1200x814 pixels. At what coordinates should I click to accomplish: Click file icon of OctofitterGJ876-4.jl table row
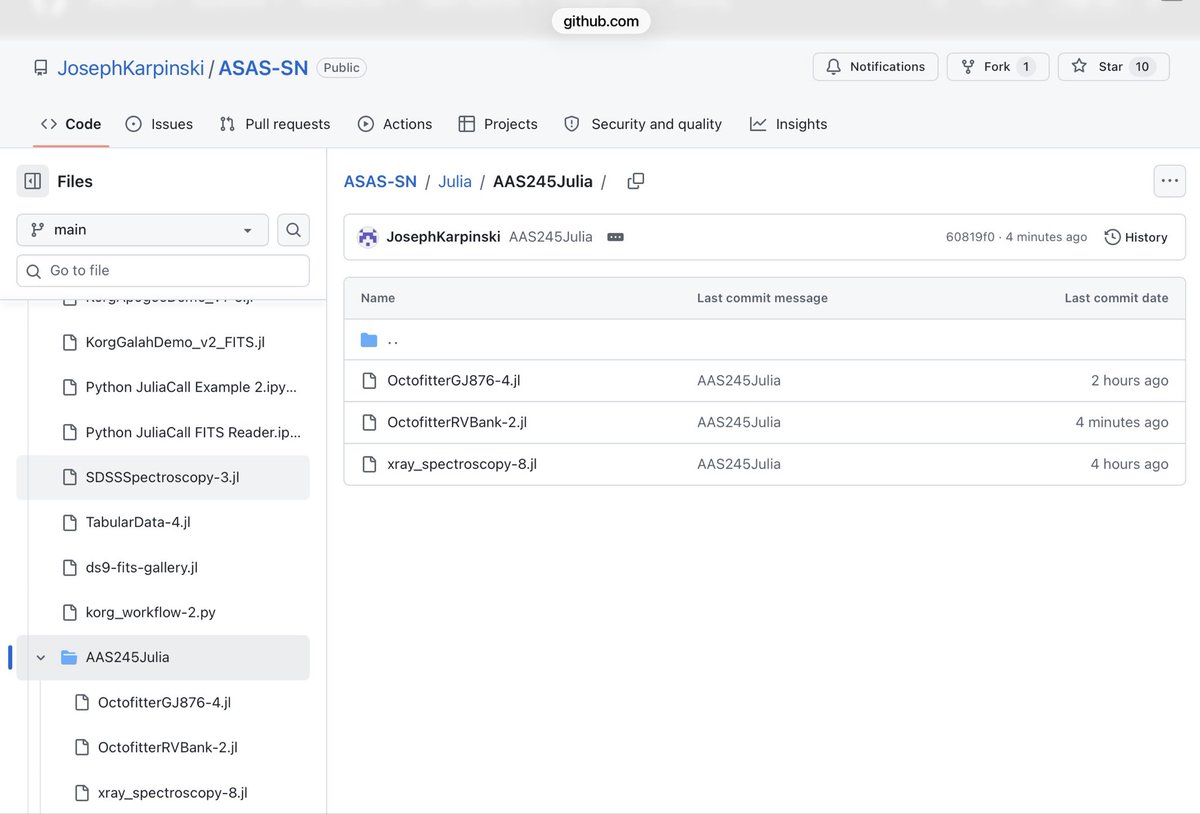coord(369,380)
